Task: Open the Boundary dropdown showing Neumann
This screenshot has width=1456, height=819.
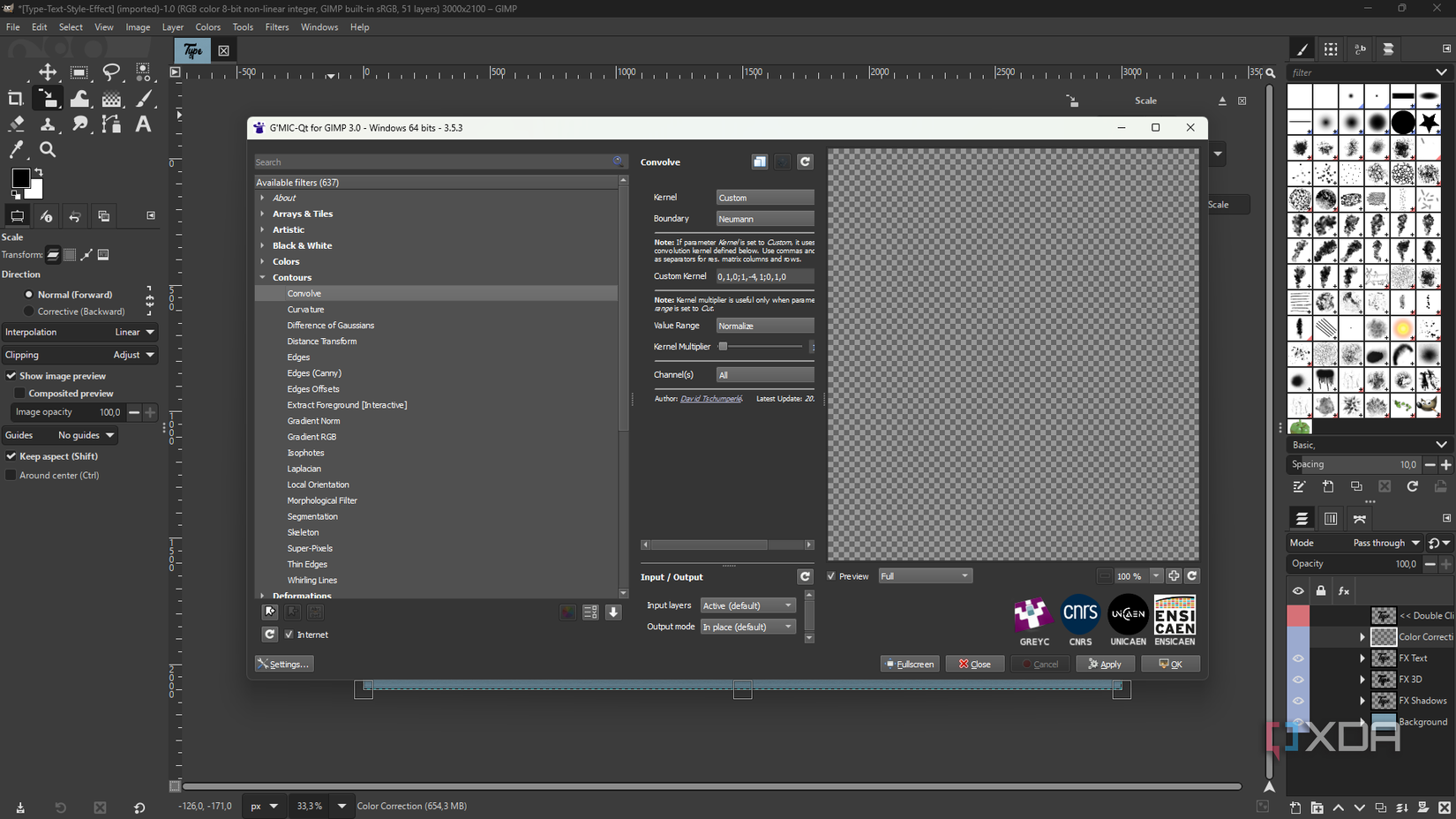Action: tap(764, 218)
